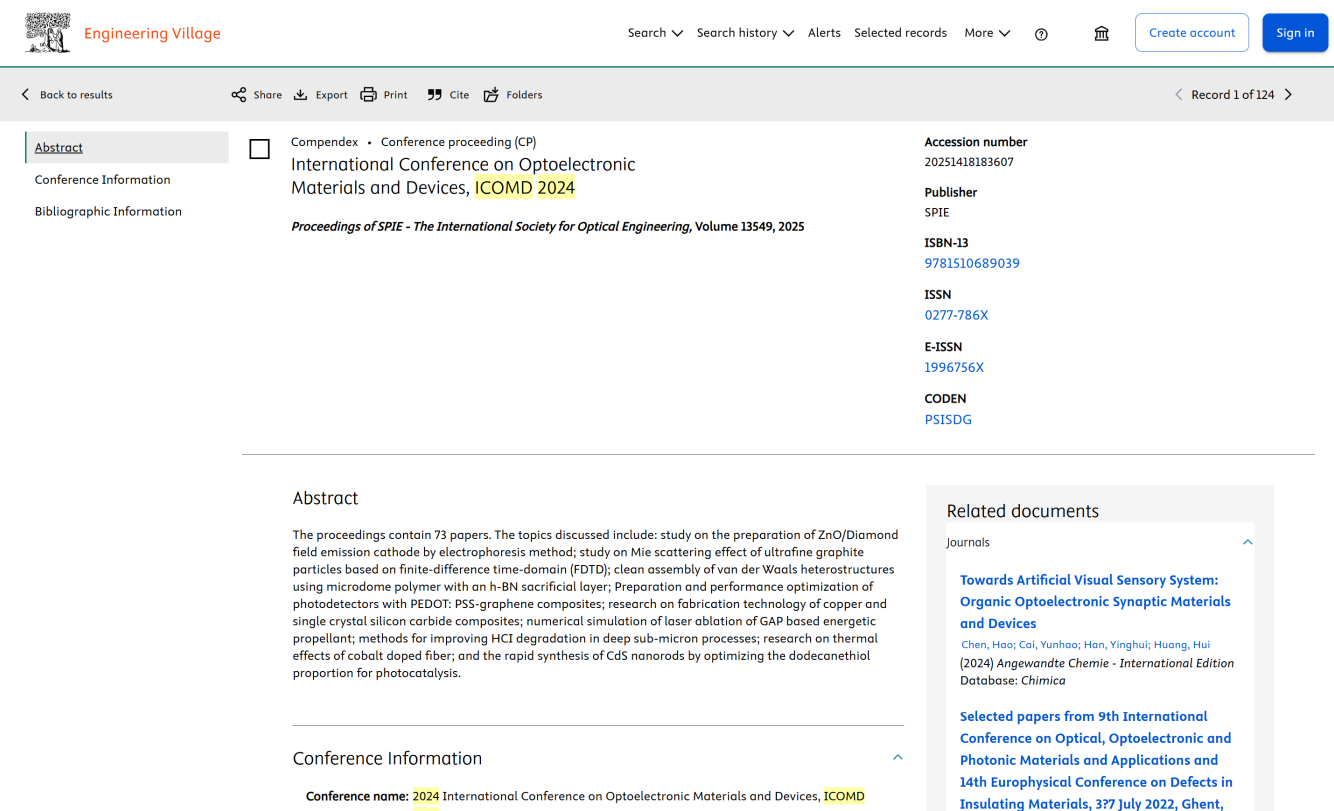Open the help question mark icon
This screenshot has height=811, width=1334.
(x=1041, y=34)
